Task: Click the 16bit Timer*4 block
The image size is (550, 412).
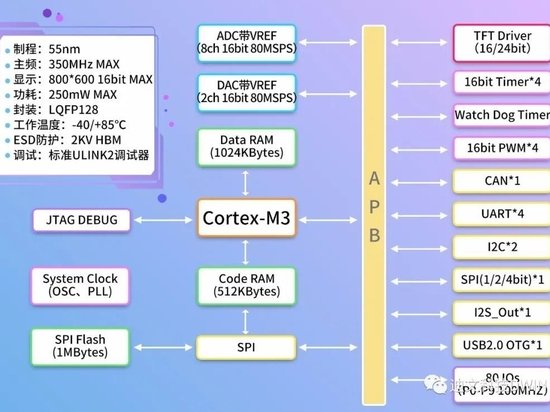Action: tap(502, 82)
